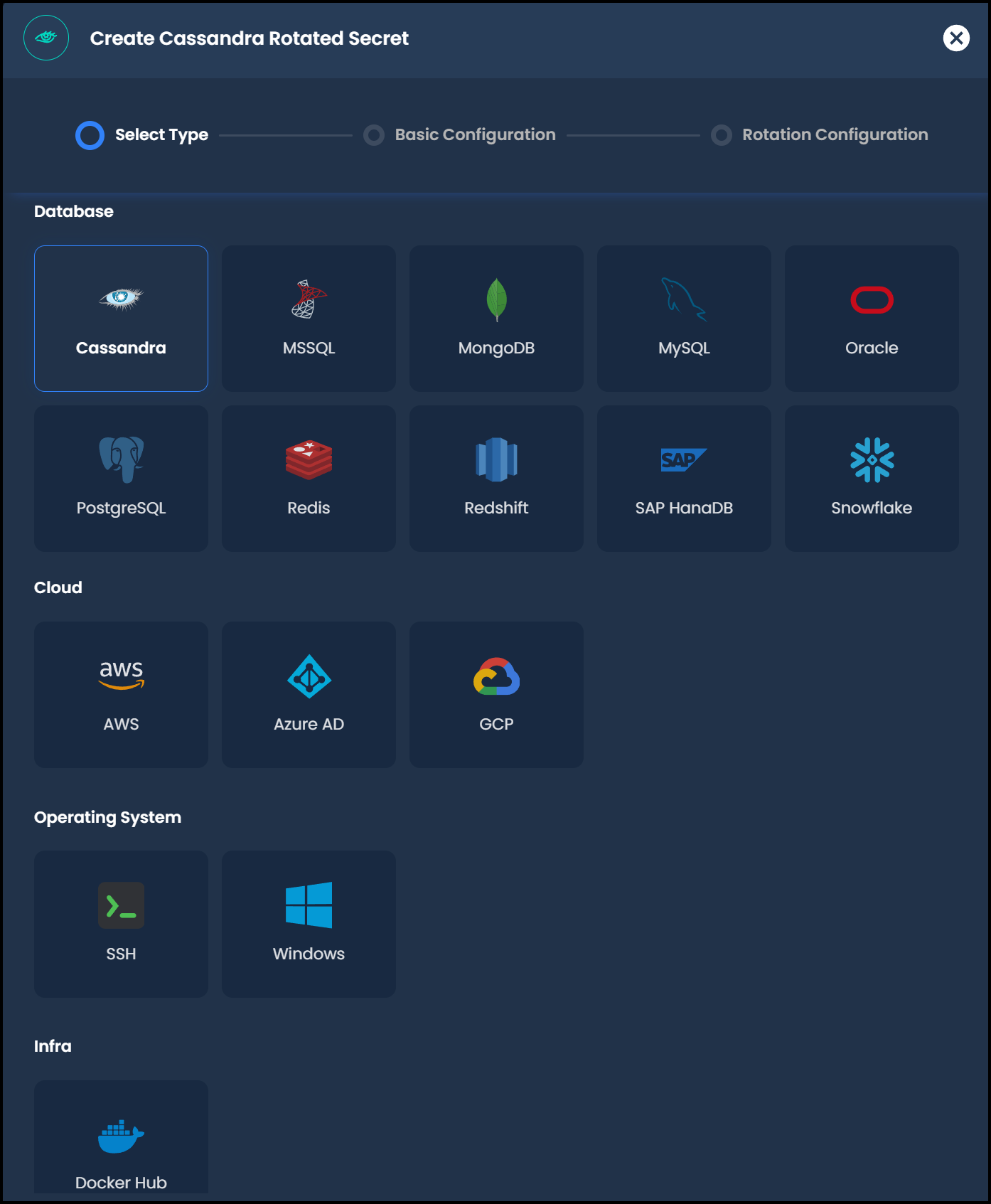The height and width of the screenshot is (1204, 991).
Task: Choose the MSSQL database icon
Action: coord(309,299)
